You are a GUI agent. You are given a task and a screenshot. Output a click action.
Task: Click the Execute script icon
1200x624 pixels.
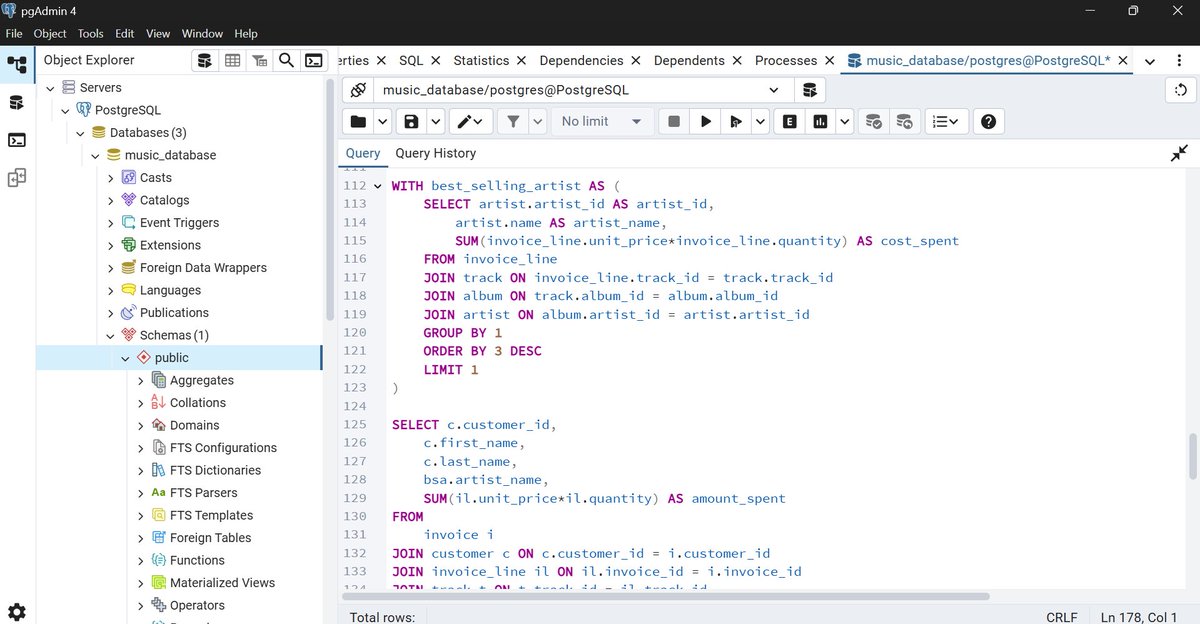pyautogui.click(x=736, y=121)
